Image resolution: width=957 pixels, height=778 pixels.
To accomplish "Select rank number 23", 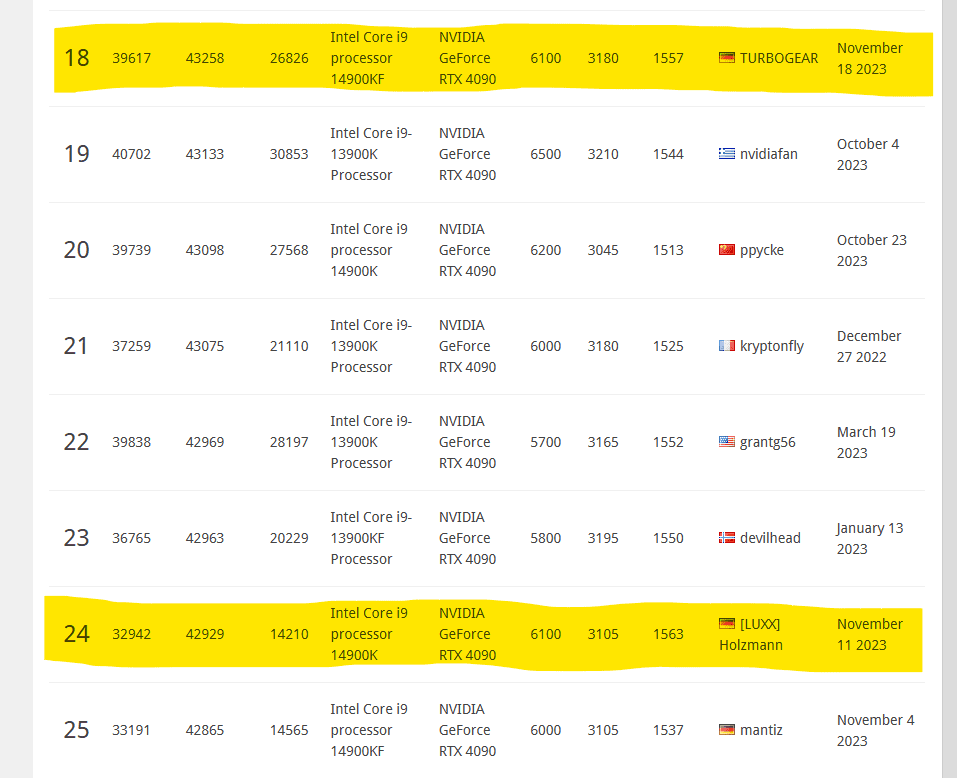I will [76, 538].
